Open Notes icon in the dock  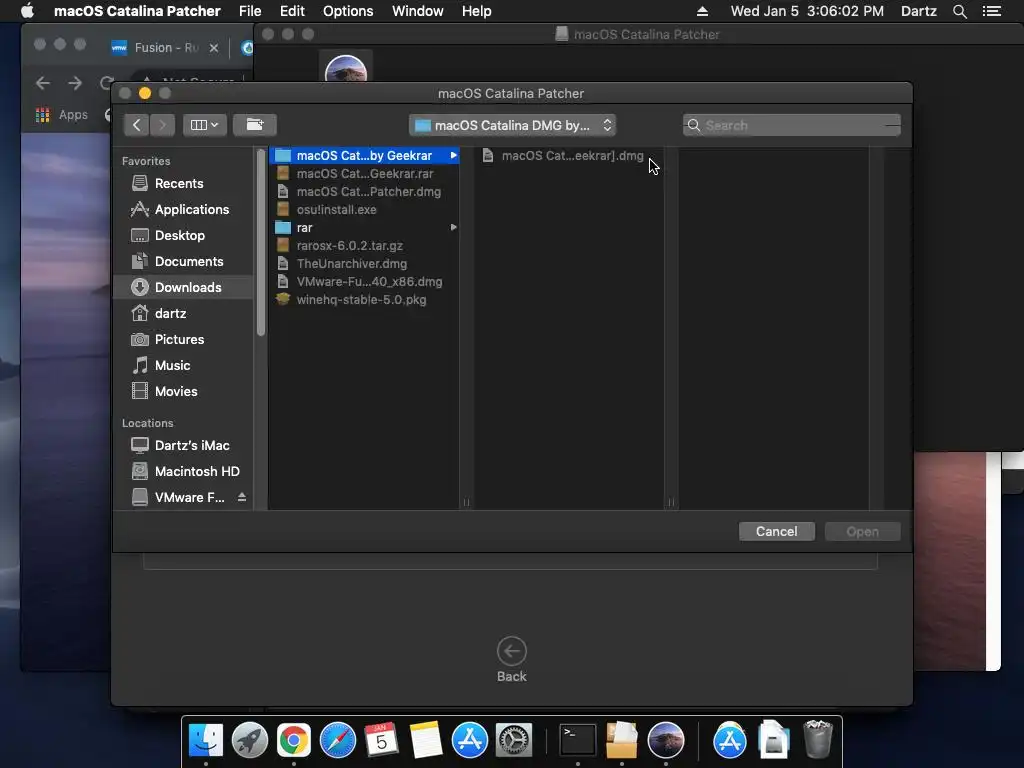coord(426,741)
